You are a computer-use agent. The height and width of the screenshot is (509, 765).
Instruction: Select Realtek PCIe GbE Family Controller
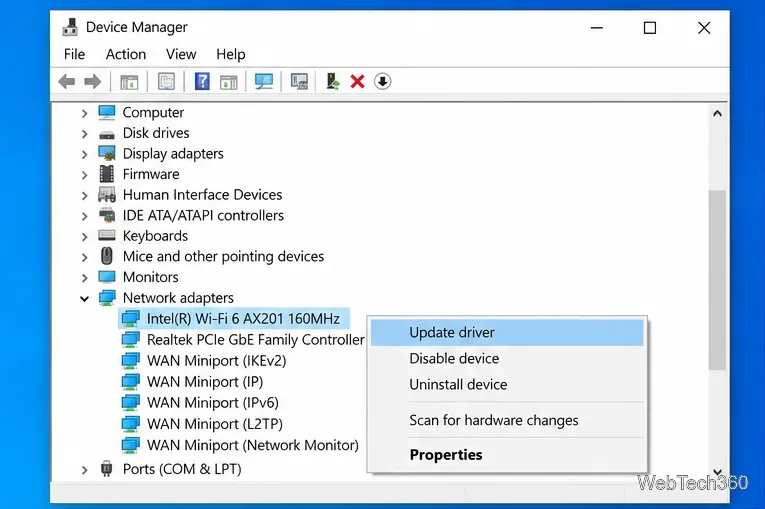[x=256, y=340]
